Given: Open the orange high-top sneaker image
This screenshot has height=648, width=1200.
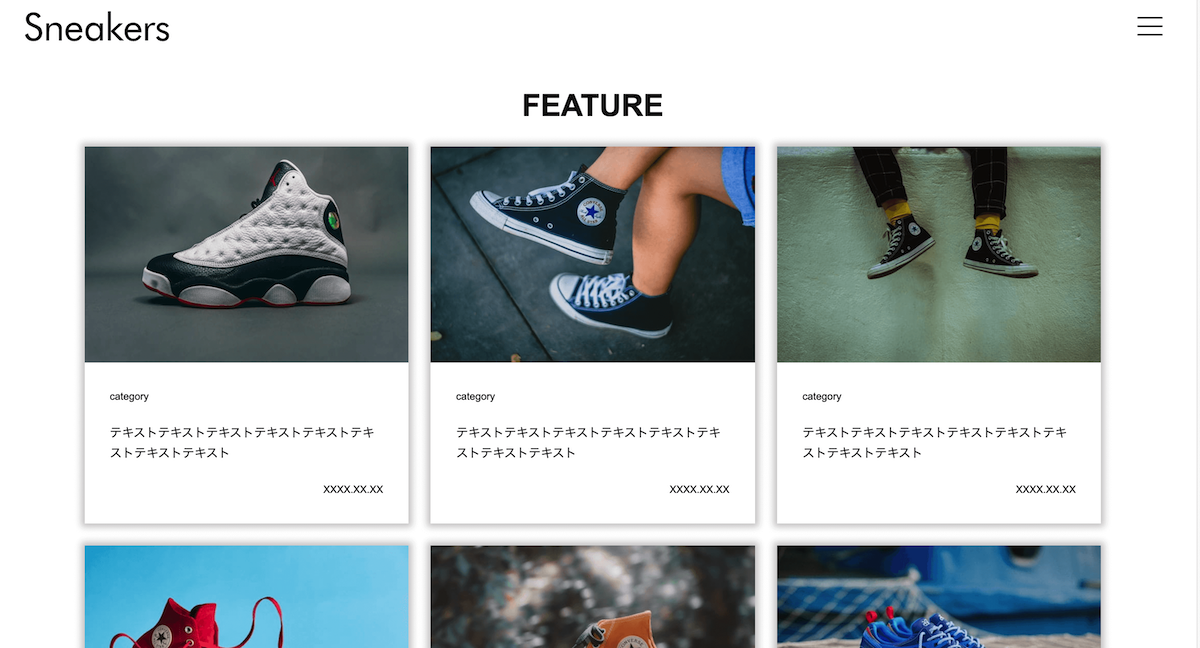Looking at the screenshot, I should (593, 596).
